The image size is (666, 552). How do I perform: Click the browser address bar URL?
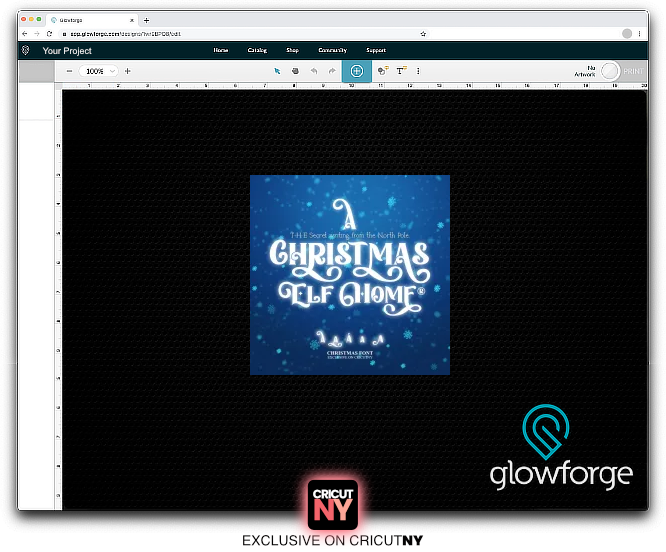[x=126, y=34]
